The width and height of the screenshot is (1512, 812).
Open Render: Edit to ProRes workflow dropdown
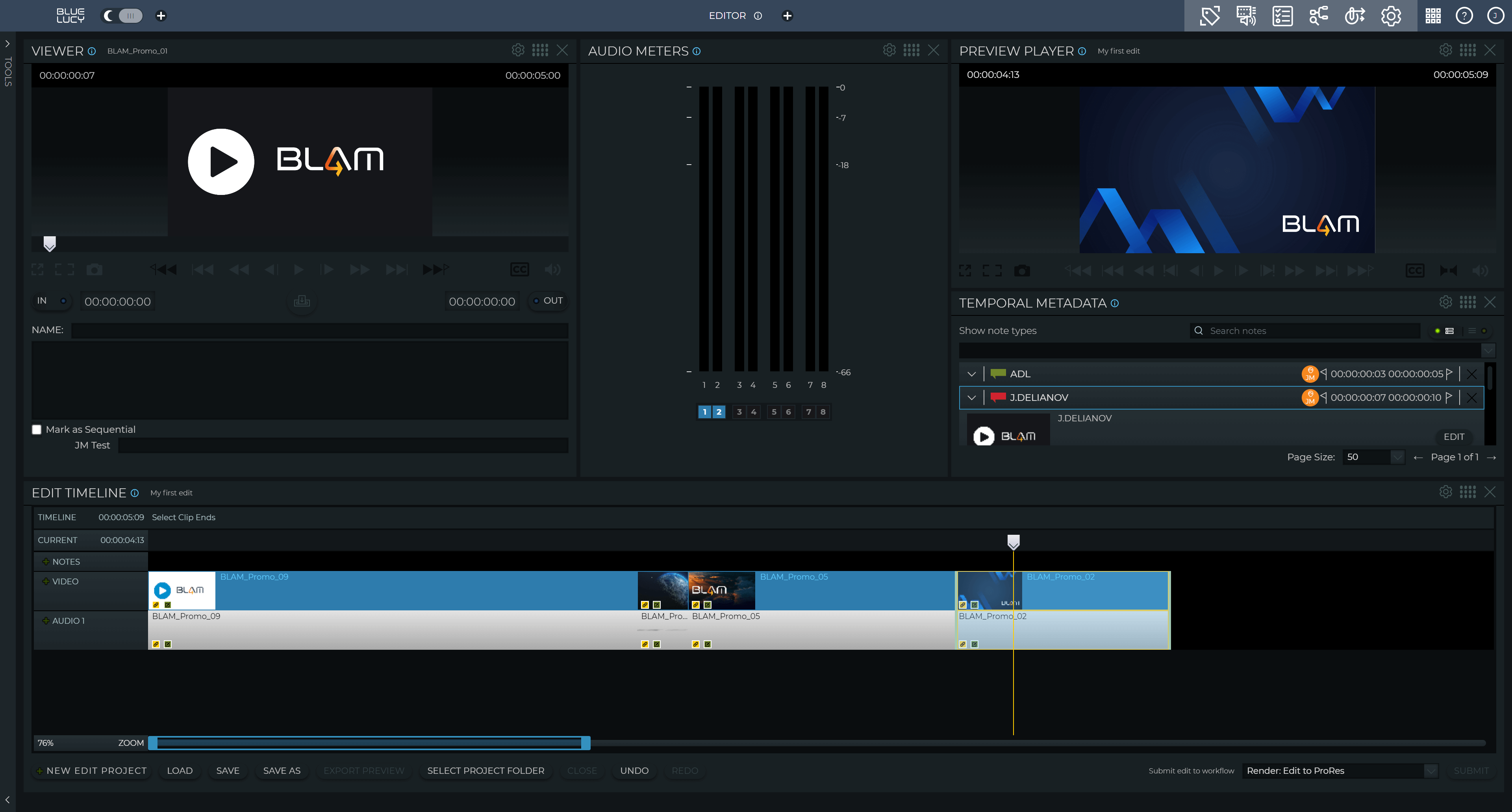1340,771
